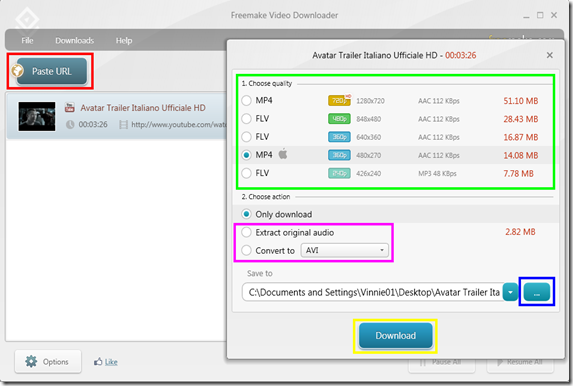
Task: Click the Options gear icon
Action: pyautogui.click(x=31, y=362)
